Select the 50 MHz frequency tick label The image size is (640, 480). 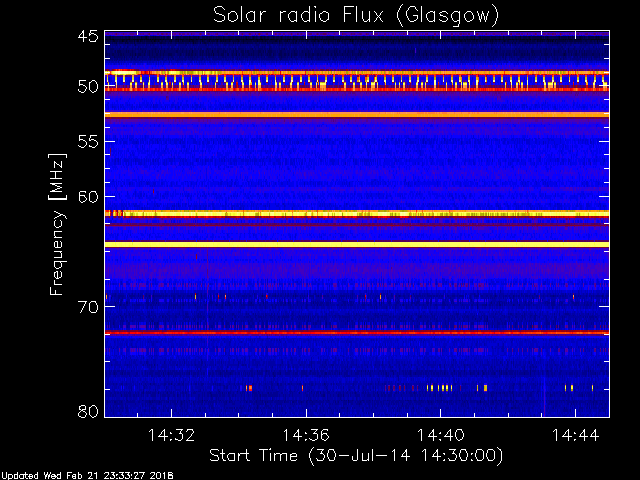[x=87, y=88]
